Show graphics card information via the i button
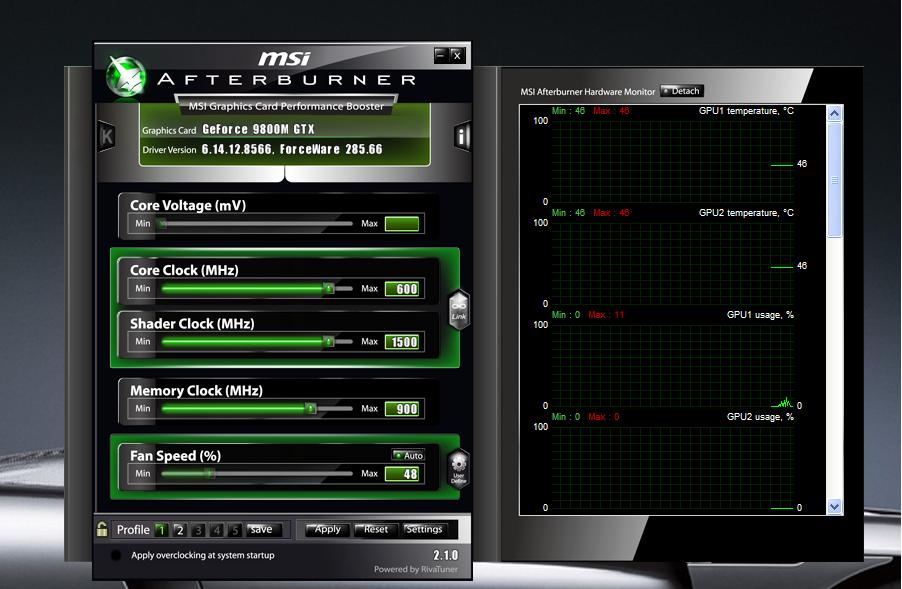The image size is (902, 589). coord(462,136)
